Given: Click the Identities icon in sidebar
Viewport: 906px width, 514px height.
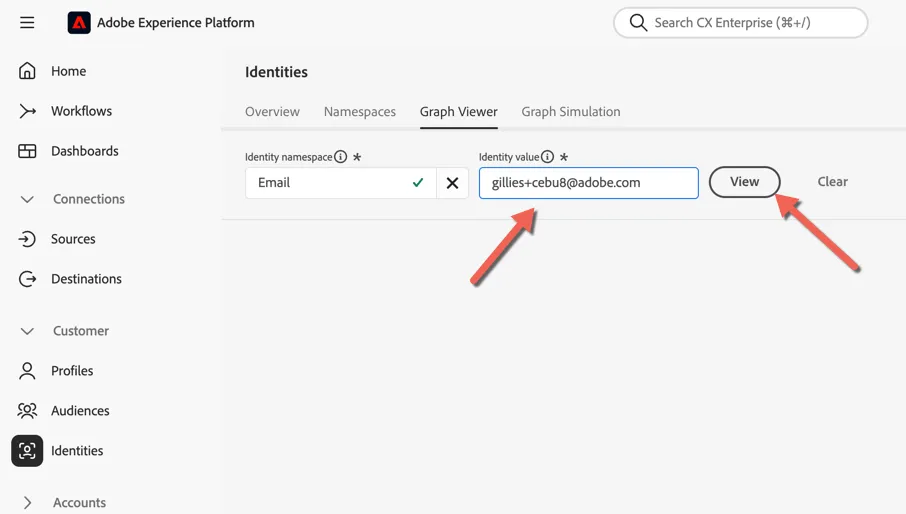Looking at the screenshot, I should (27, 450).
